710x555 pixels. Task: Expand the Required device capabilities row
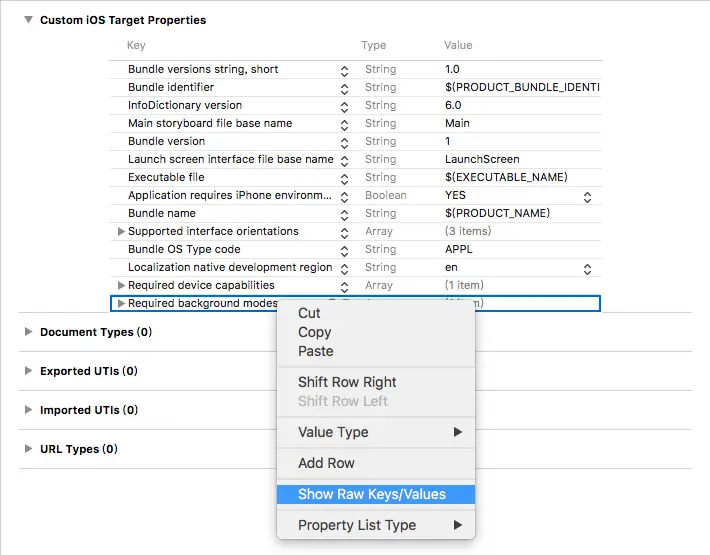[x=121, y=286]
